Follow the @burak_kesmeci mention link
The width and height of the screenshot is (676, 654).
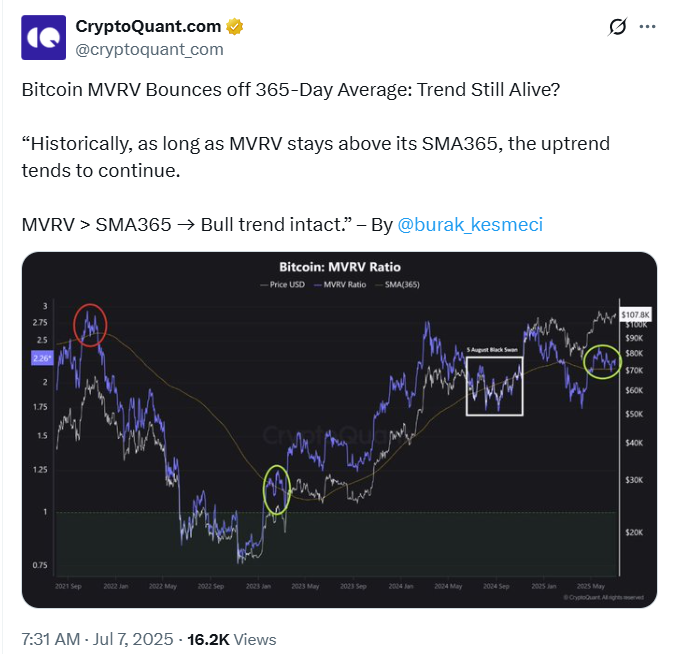click(x=470, y=225)
